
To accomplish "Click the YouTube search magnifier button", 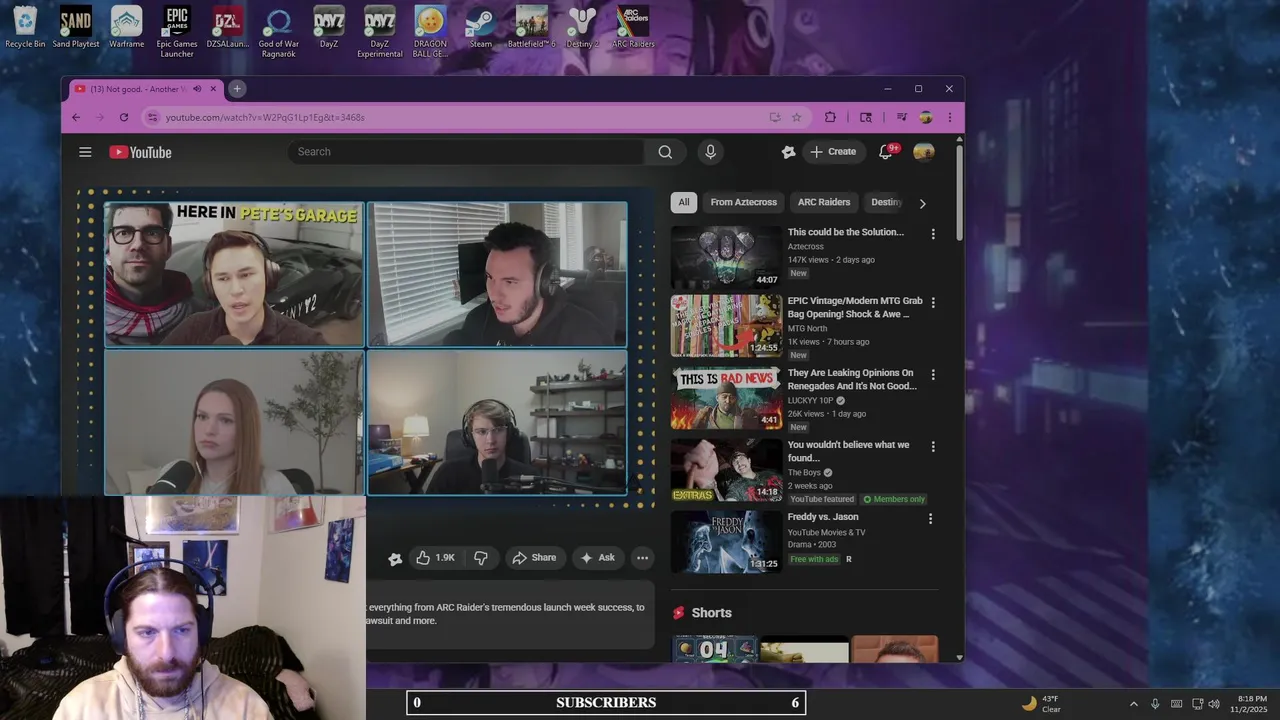I will tap(665, 152).
